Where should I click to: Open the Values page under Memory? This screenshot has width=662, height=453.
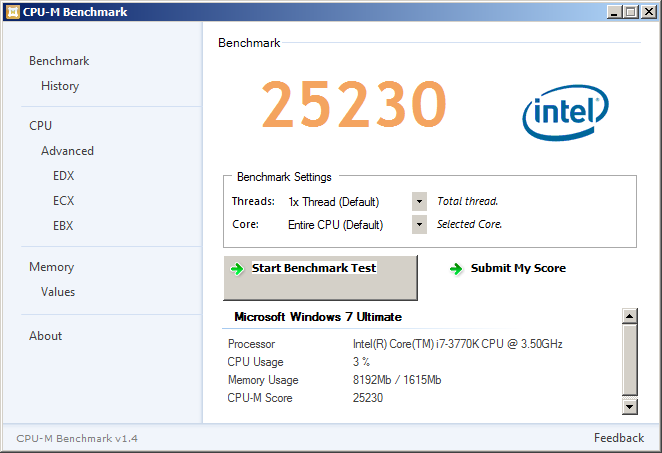(58, 292)
